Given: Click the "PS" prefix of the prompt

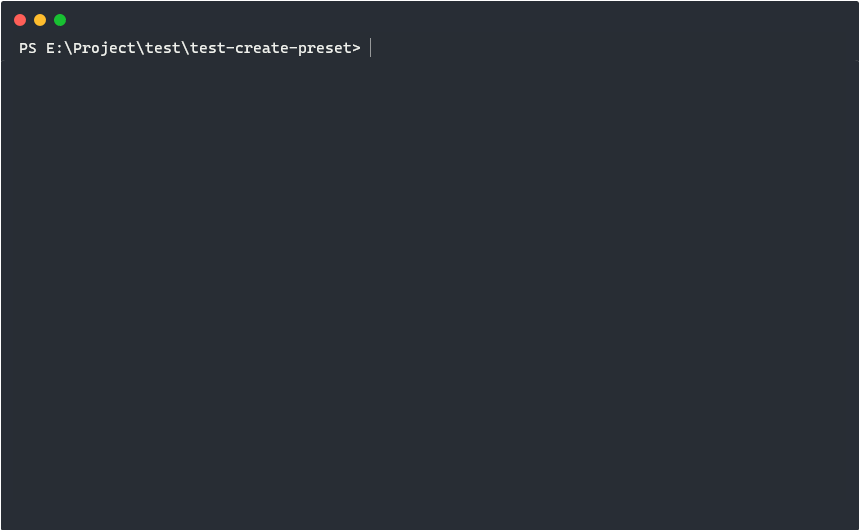Looking at the screenshot, I should (x=28, y=48).
